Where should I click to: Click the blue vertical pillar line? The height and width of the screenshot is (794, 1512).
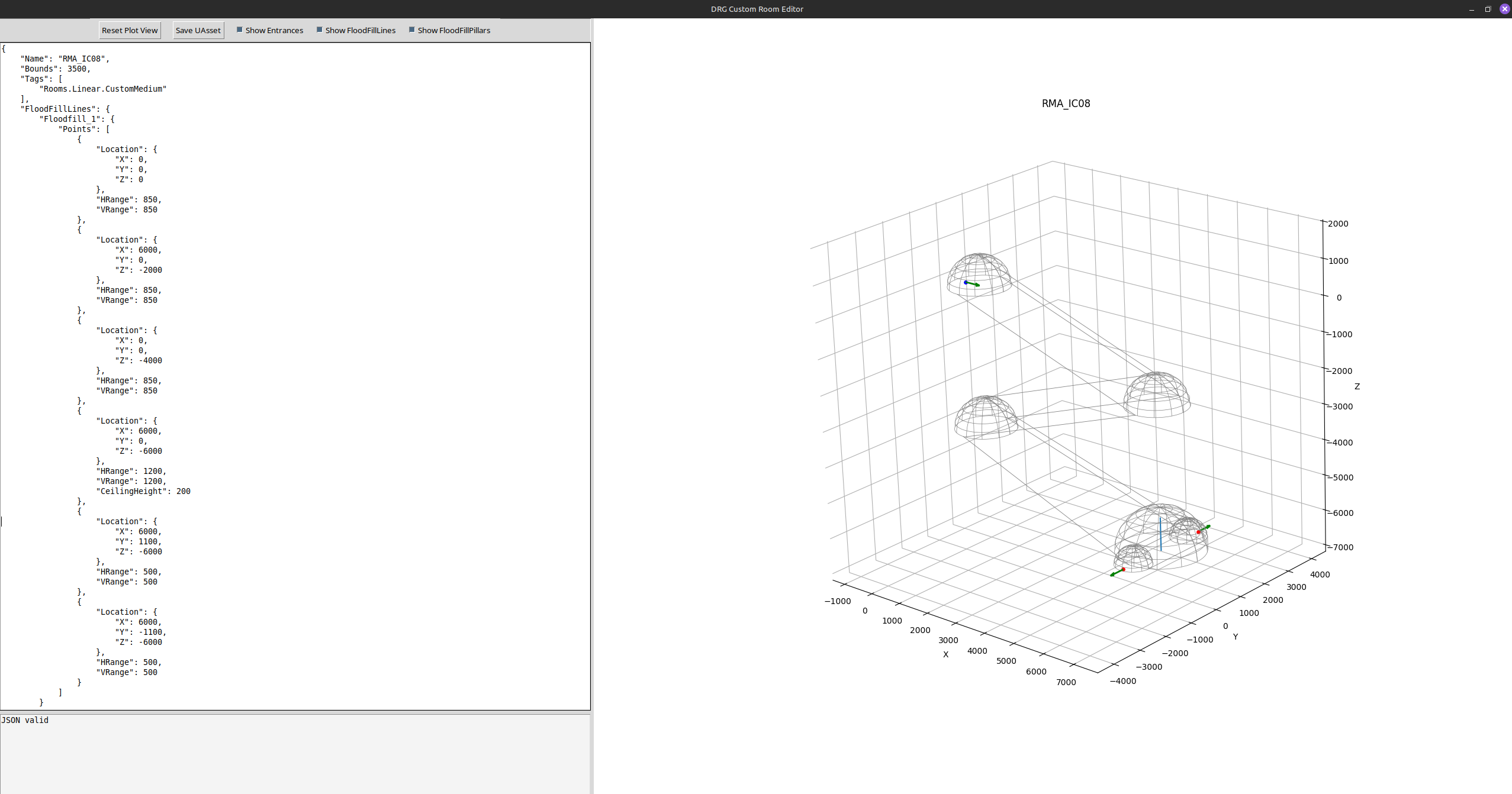coord(1160,534)
